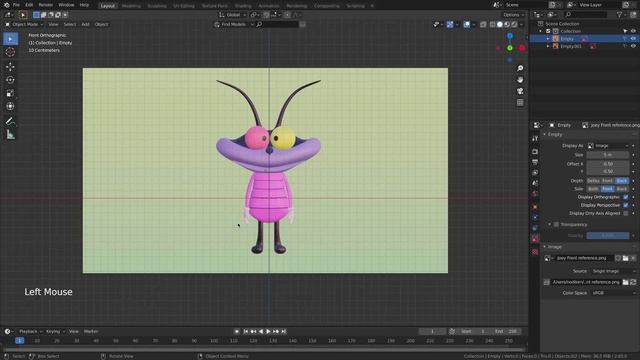
Task: Click the Offset X value field
Action: [x=608, y=164]
